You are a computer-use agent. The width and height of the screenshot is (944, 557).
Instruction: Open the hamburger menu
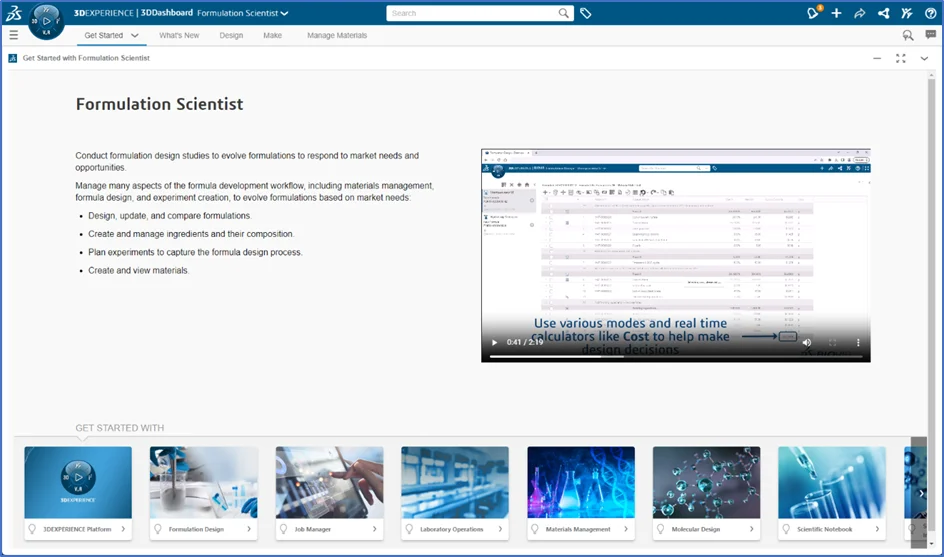click(13, 35)
